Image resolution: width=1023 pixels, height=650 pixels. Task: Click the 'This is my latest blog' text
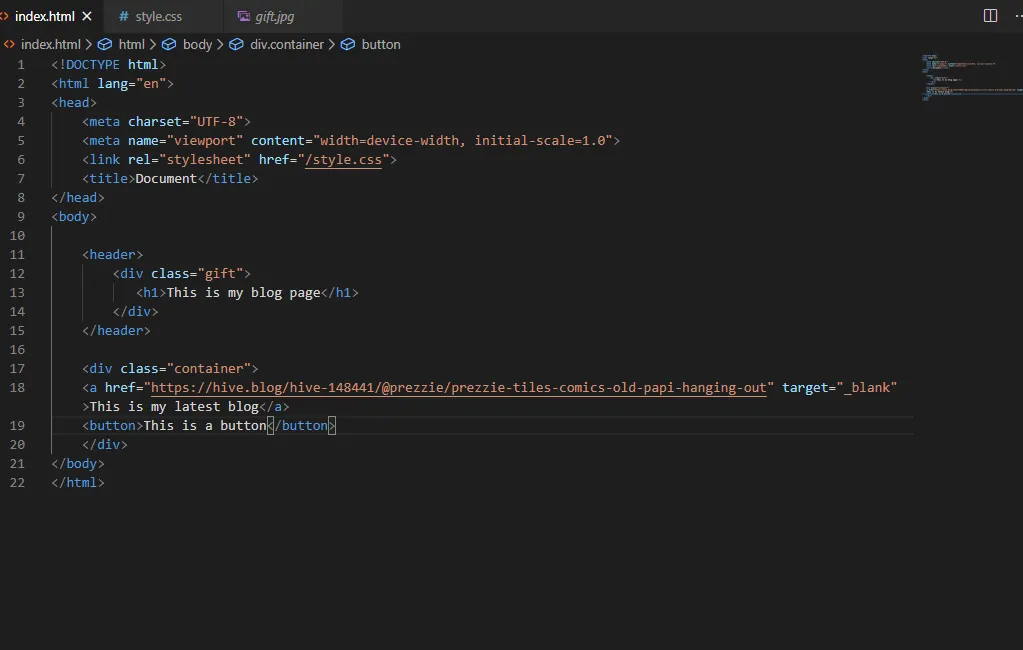coord(174,406)
